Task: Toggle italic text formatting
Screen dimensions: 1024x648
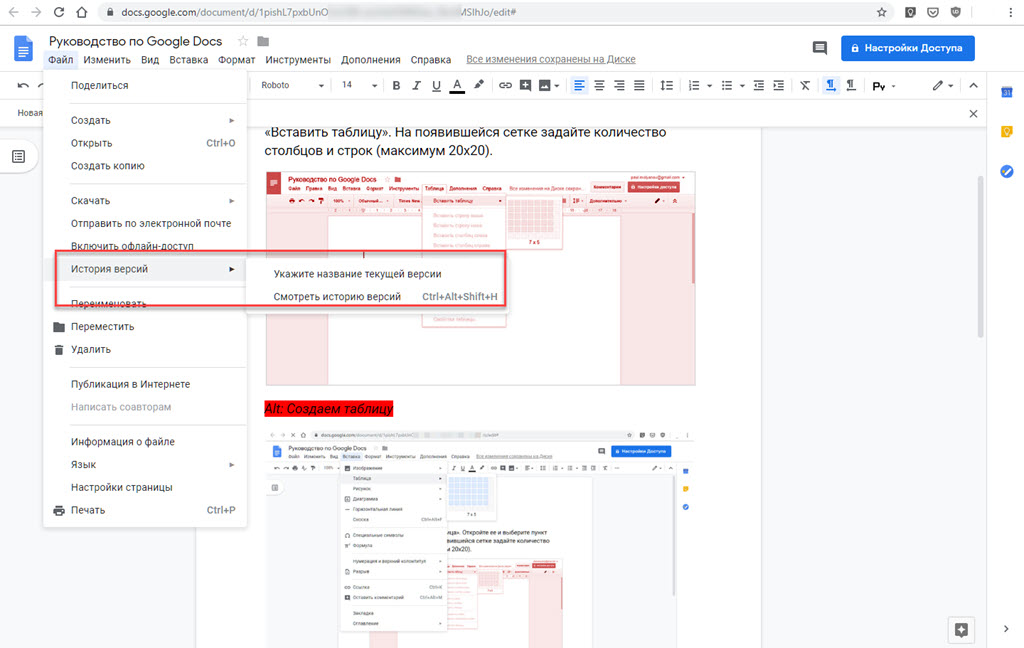Action: [x=416, y=86]
